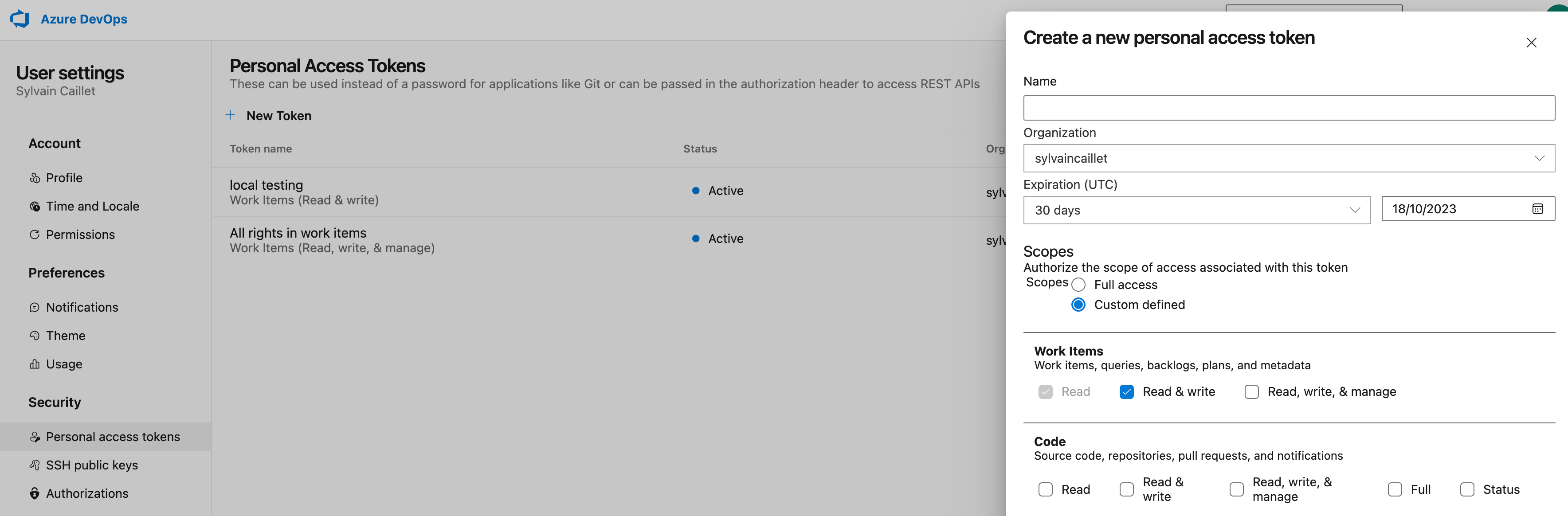Click the Status column header
1568x516 pixels.
point(700,149)
